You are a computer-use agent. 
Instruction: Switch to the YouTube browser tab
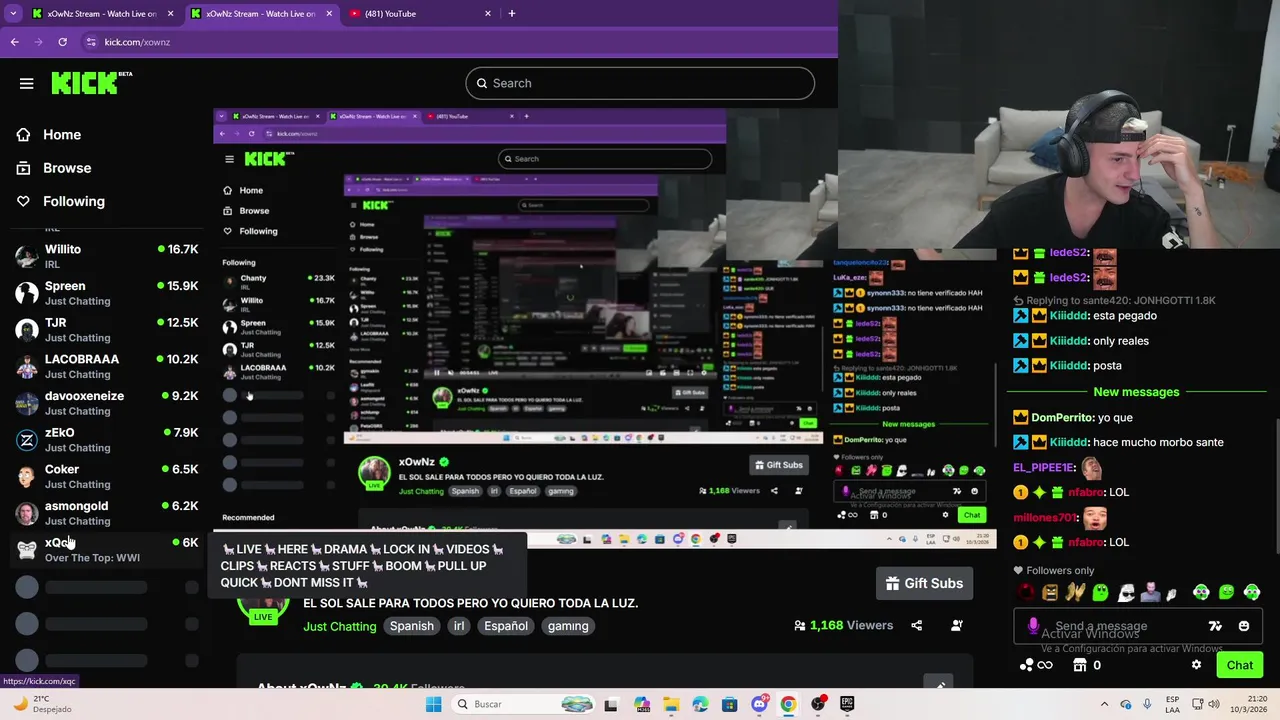coord(420,14)
